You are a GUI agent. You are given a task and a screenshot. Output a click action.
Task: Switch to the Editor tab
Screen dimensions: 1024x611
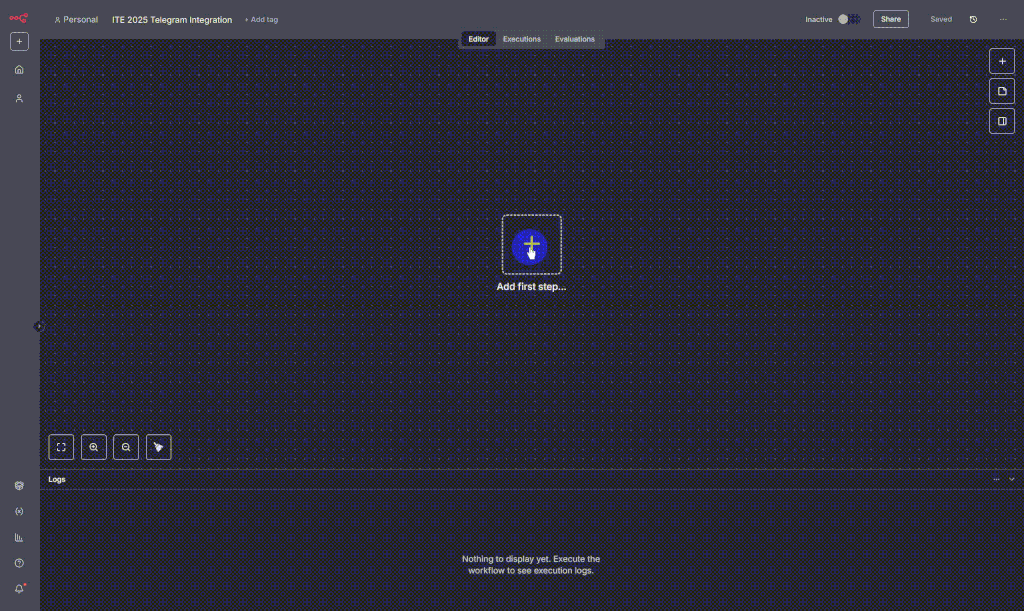tap(478, 39)
